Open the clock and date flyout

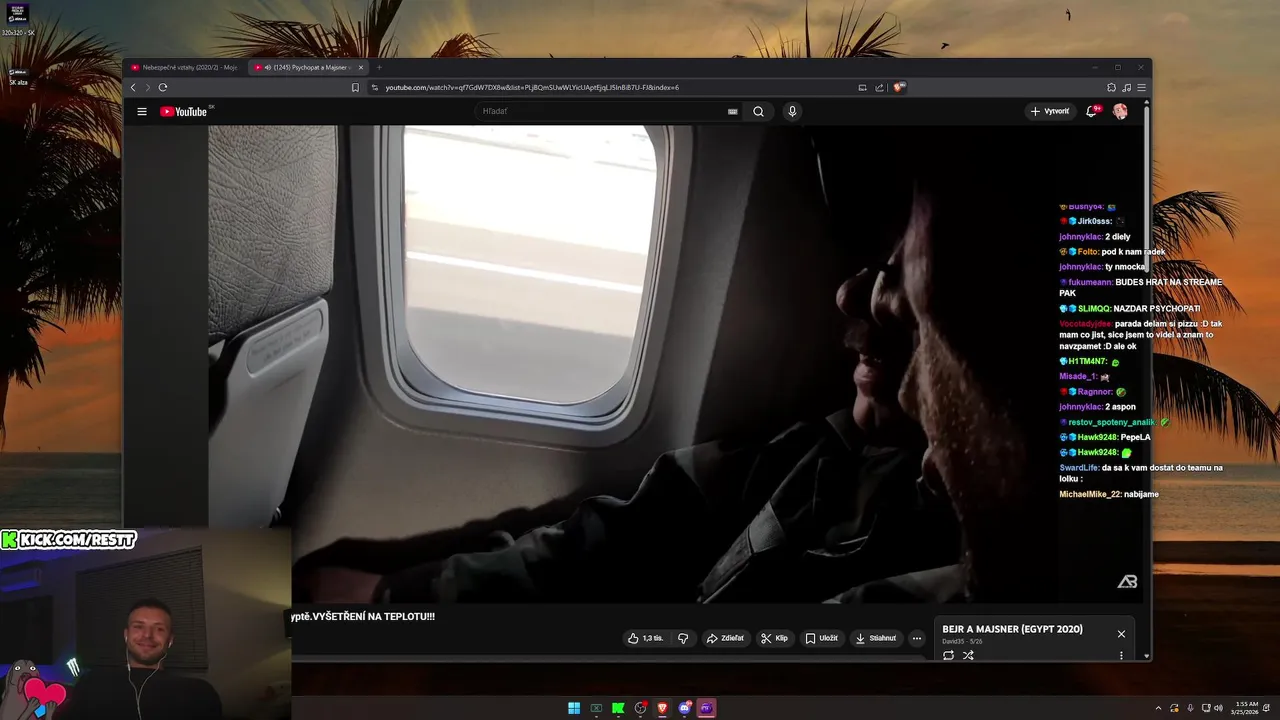point(1246,708)
